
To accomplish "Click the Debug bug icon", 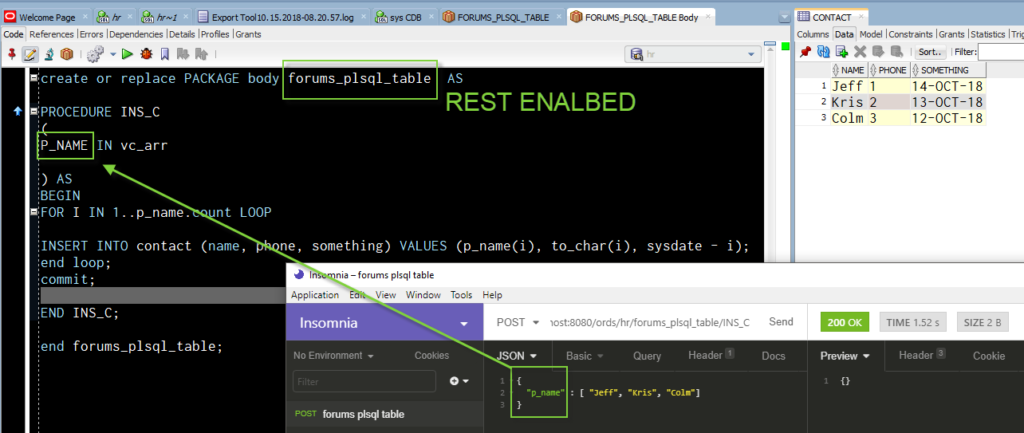I will point(146,54).
